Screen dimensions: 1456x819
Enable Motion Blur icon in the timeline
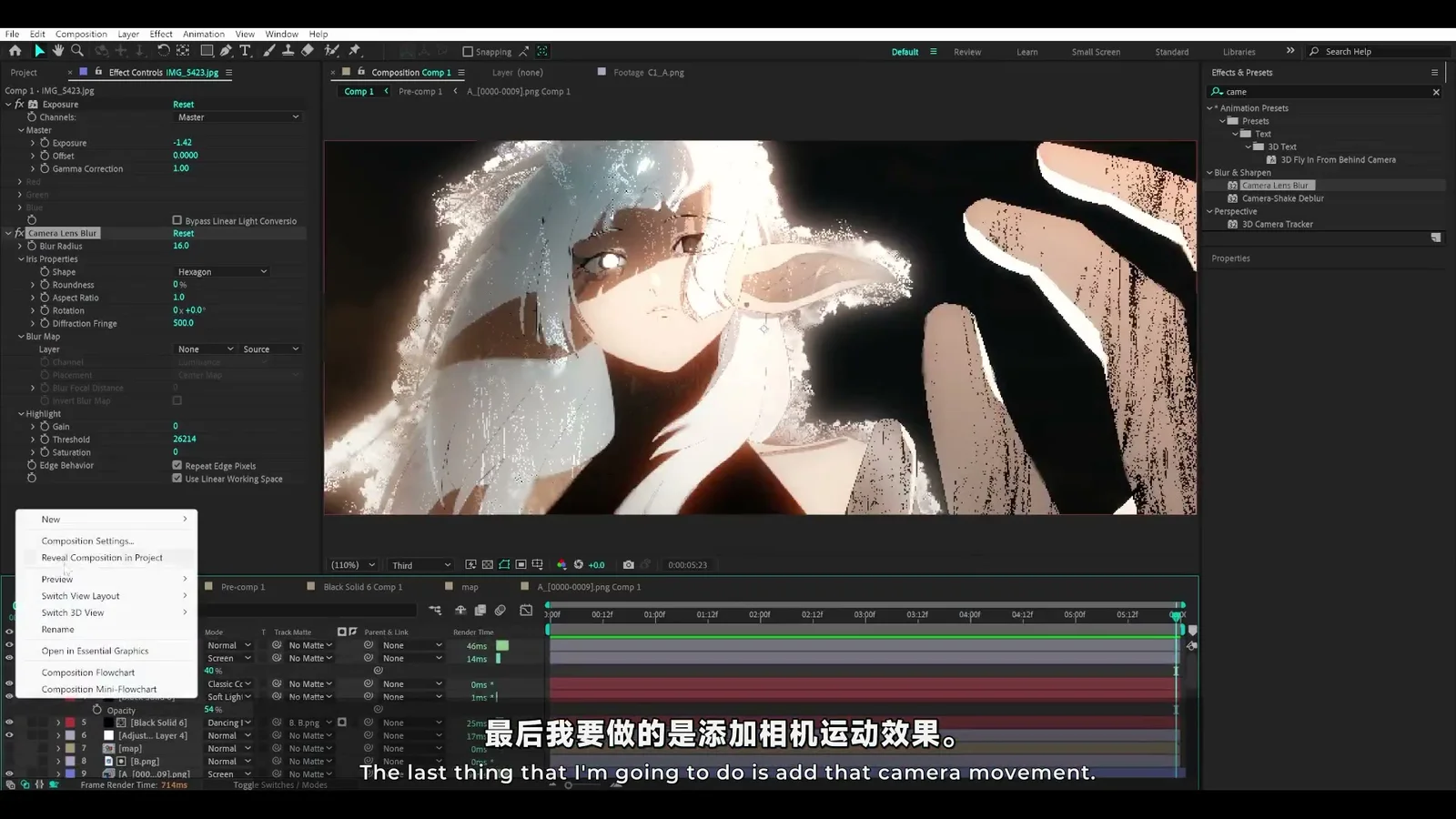click(x=500, y=611)
